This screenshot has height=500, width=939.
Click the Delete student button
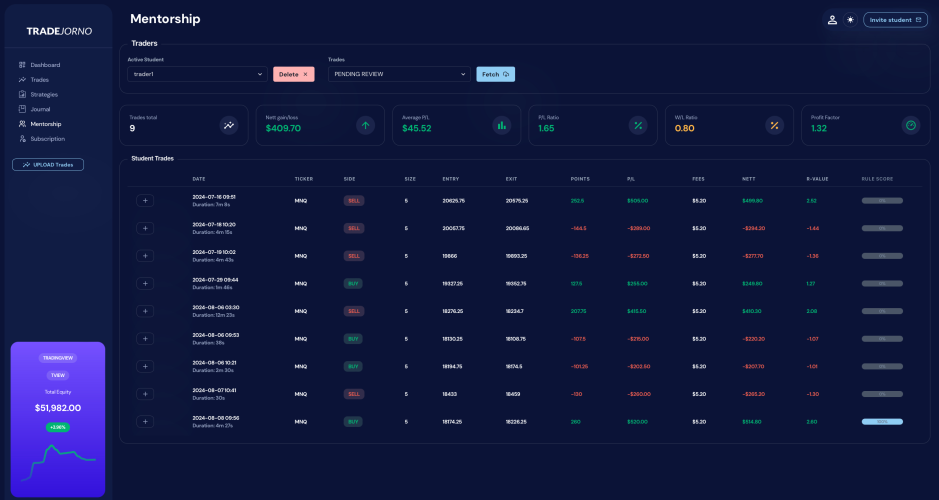(293, 74)
